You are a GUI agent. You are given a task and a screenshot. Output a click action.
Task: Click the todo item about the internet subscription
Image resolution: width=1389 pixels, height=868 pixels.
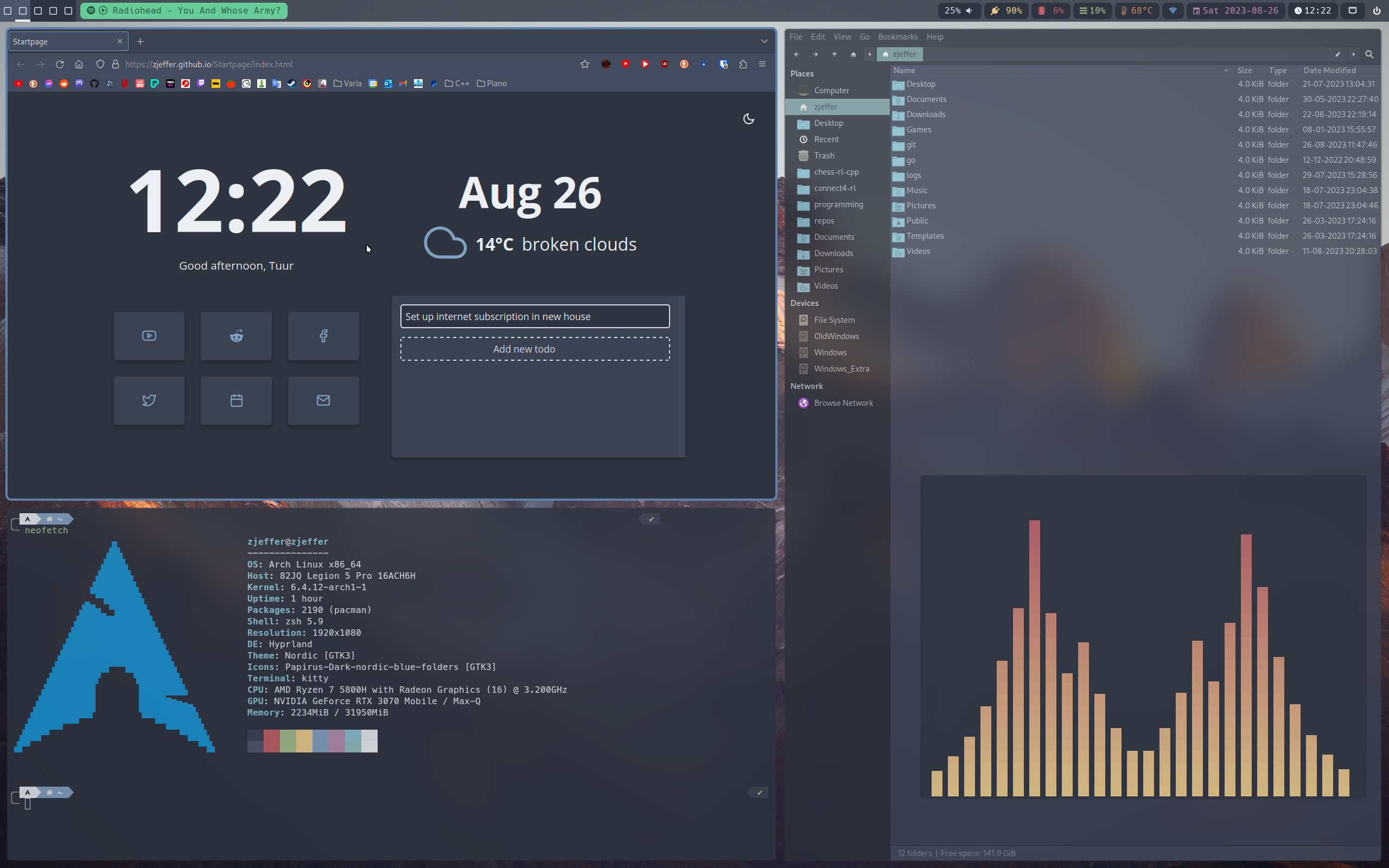[x=534, y=316]
